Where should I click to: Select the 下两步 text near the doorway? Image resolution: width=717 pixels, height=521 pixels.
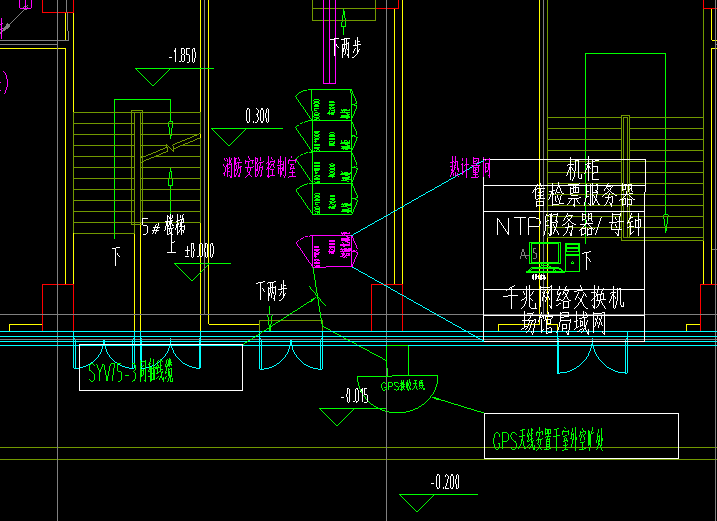click(272, 291)
